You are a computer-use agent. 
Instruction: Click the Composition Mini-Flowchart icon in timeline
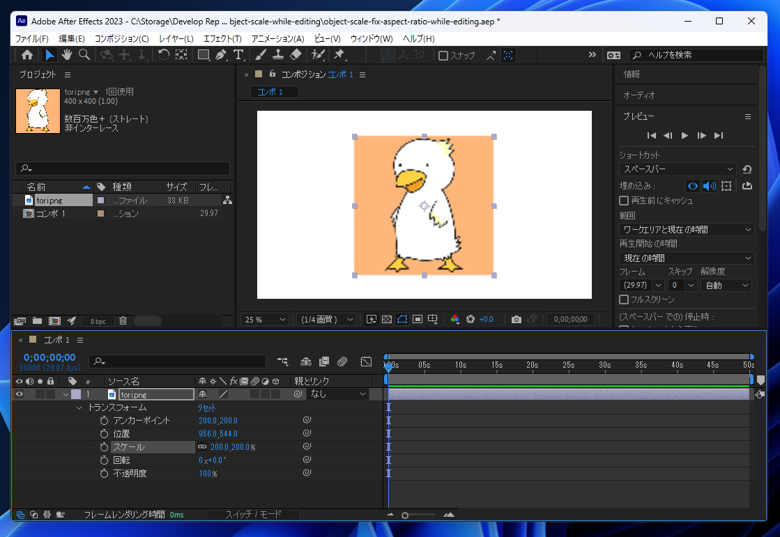pos(283,361)
